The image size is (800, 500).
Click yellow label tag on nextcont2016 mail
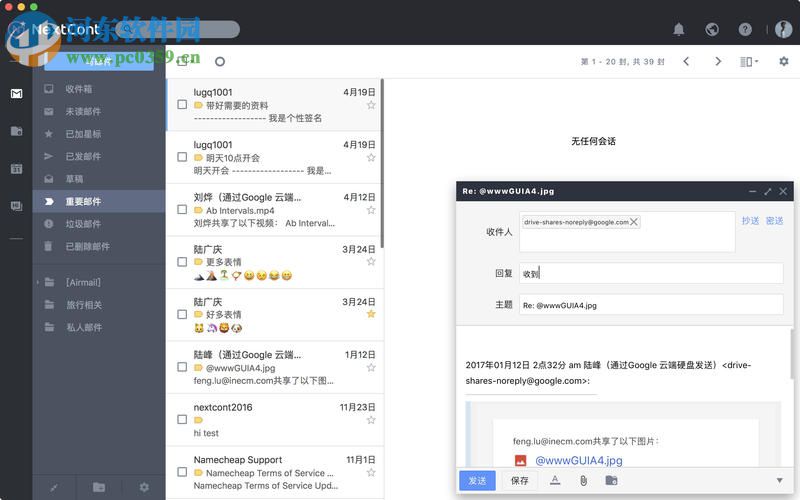point(198,420)
